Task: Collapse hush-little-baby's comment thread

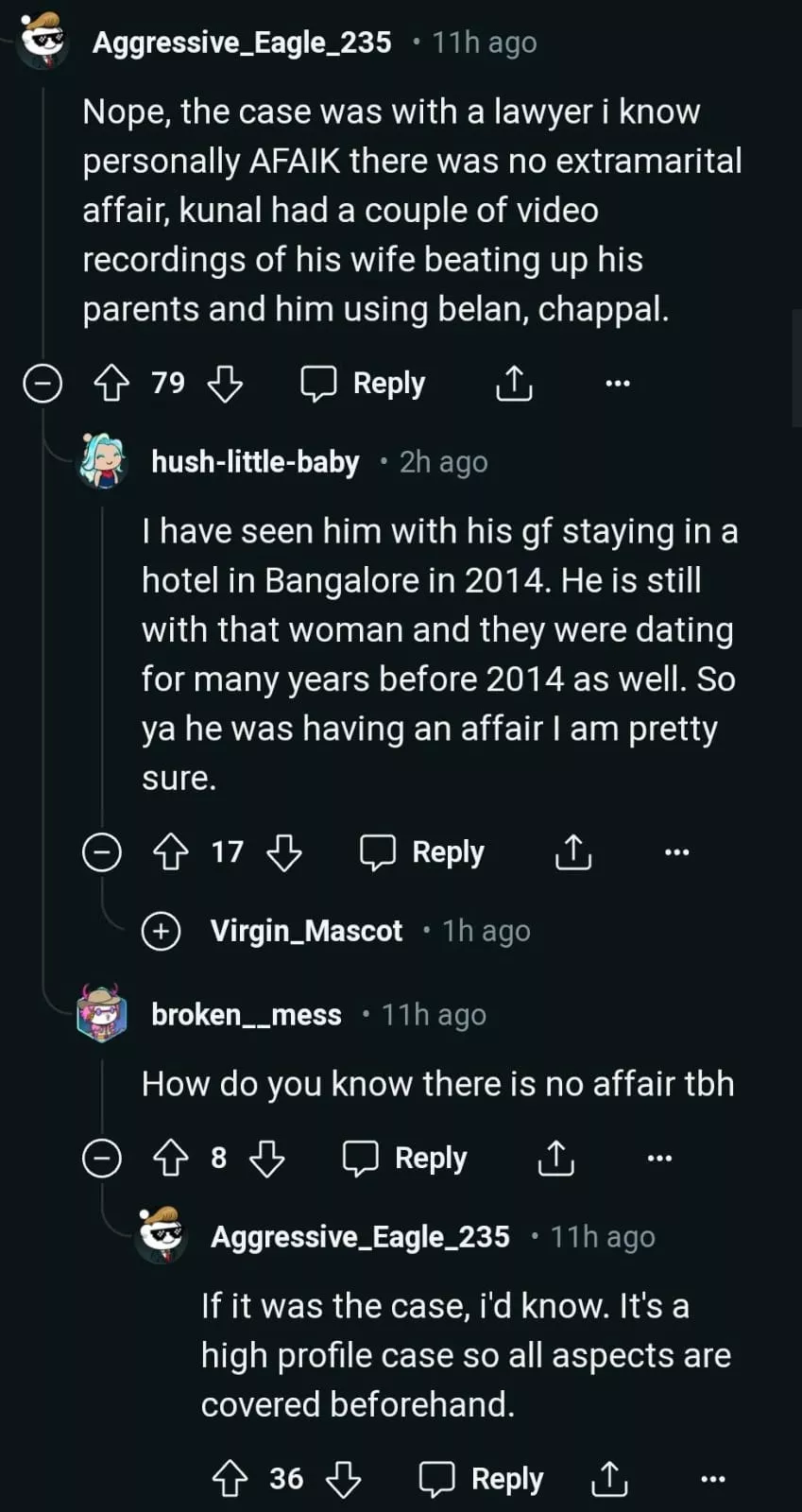Action: coord(102,852)
